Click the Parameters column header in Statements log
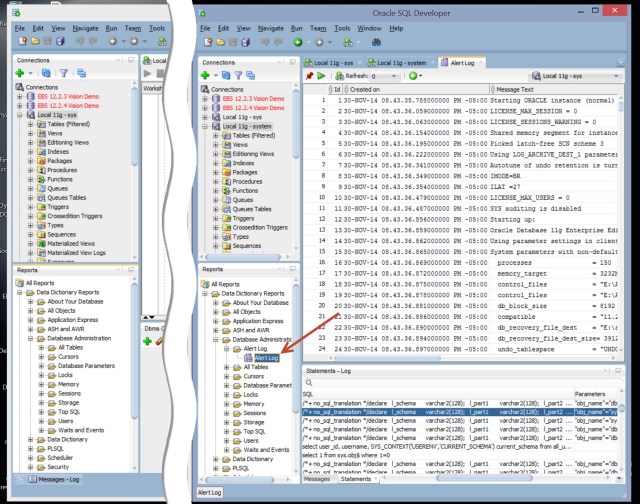The height and width of the screenshot is (504, 640). 596,394
